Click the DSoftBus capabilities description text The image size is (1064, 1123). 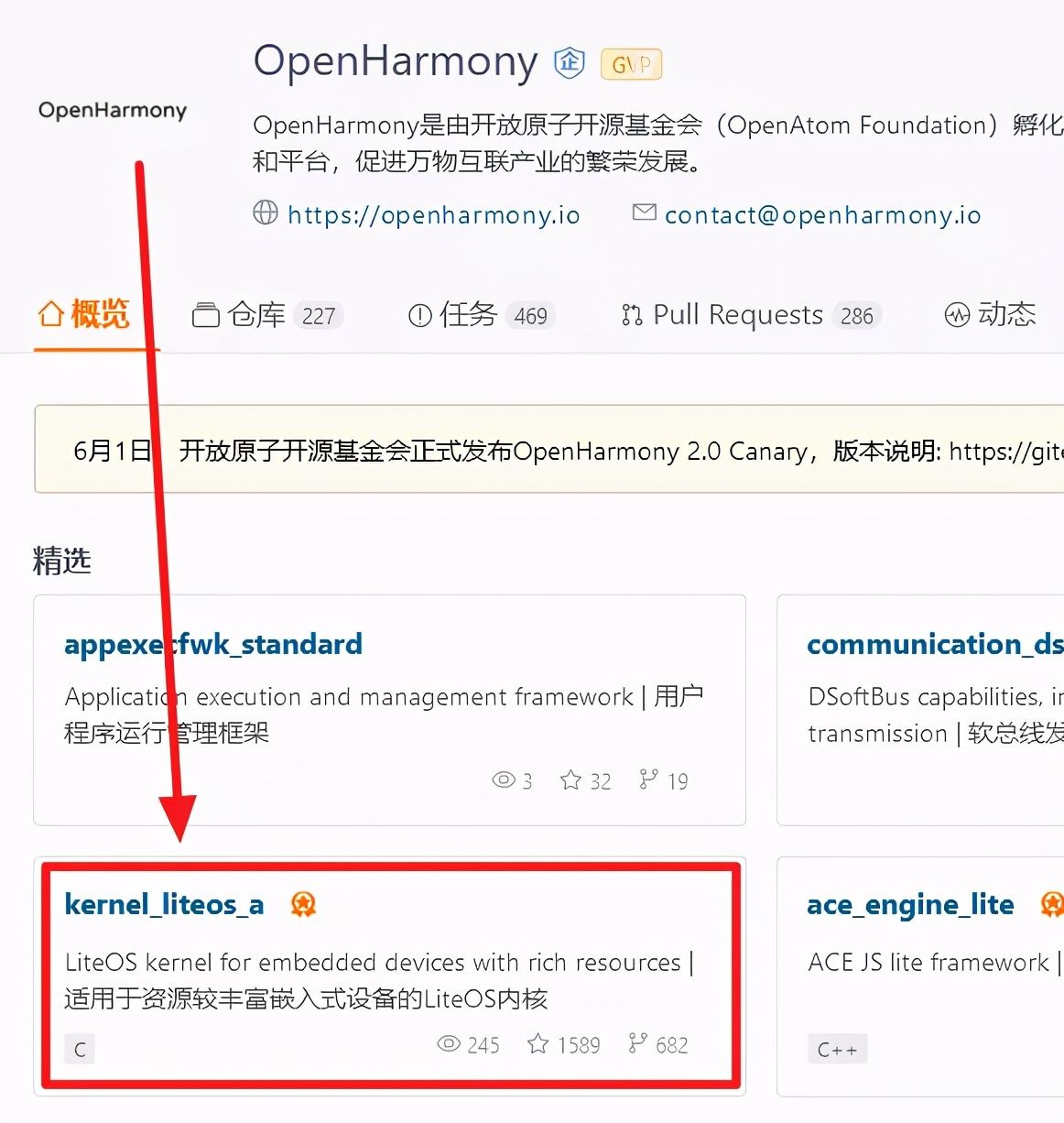tap(936, 714)
